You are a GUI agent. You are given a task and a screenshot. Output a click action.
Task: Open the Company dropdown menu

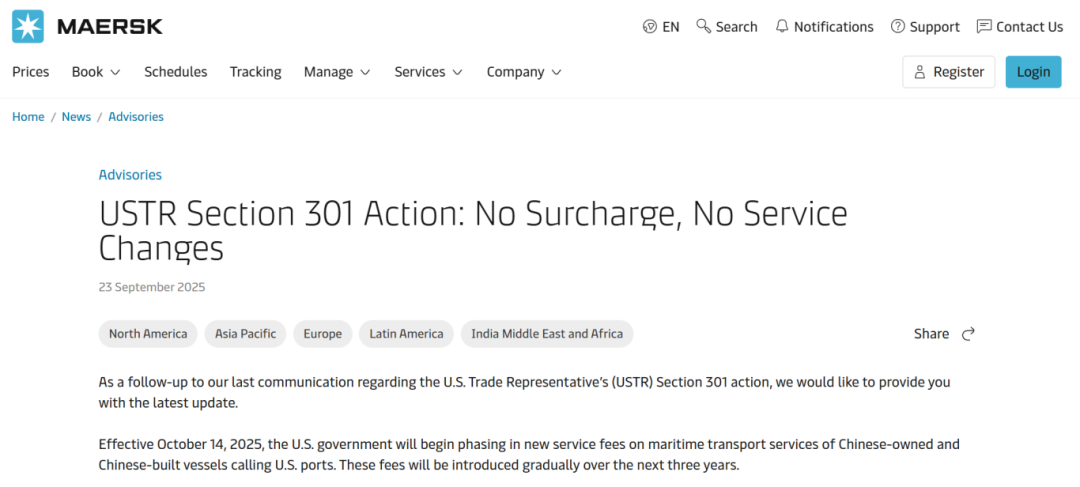point(524,72)
